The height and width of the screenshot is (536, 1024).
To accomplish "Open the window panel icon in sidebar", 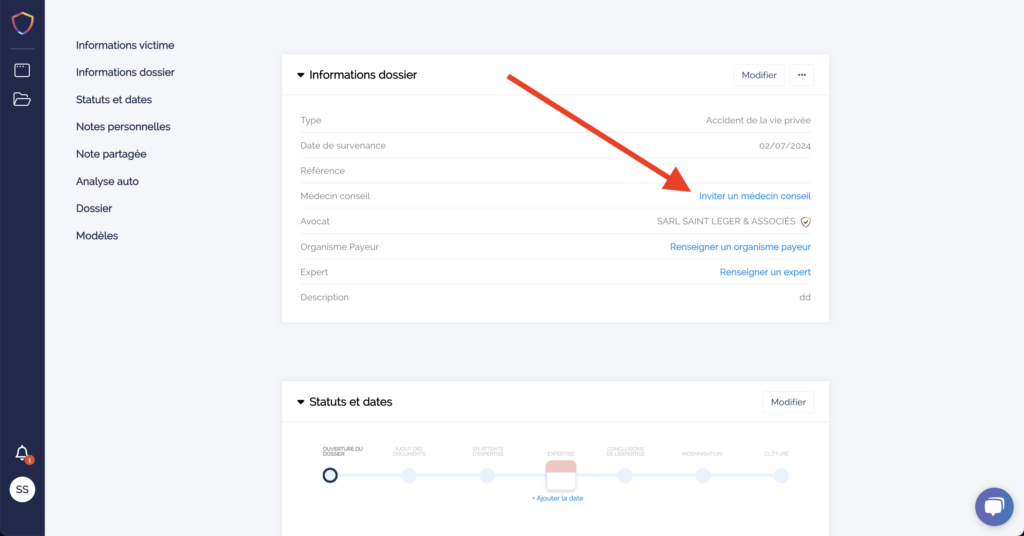I will pyautogui.click(x=22, y=70).
